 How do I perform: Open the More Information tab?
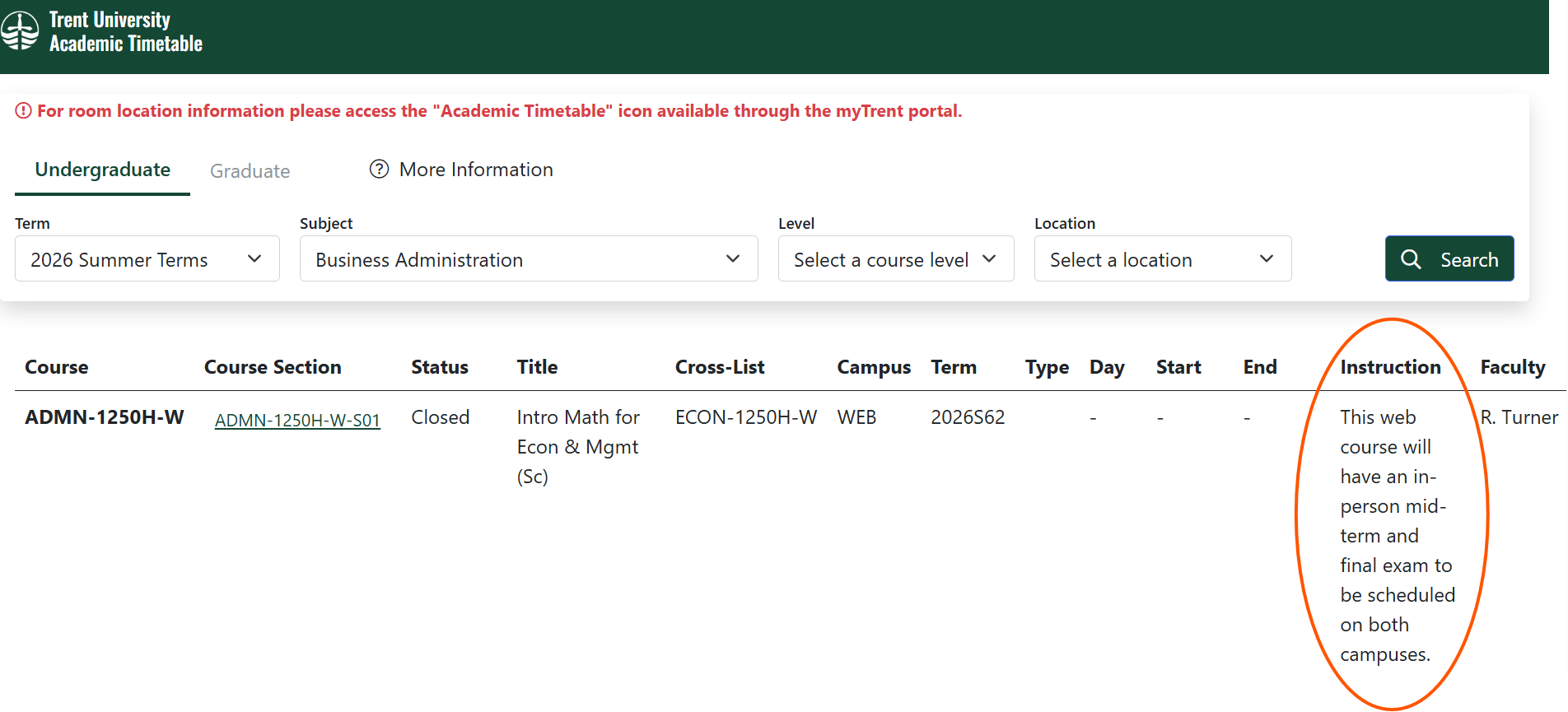pyautogui.click(x=461, y=170)
